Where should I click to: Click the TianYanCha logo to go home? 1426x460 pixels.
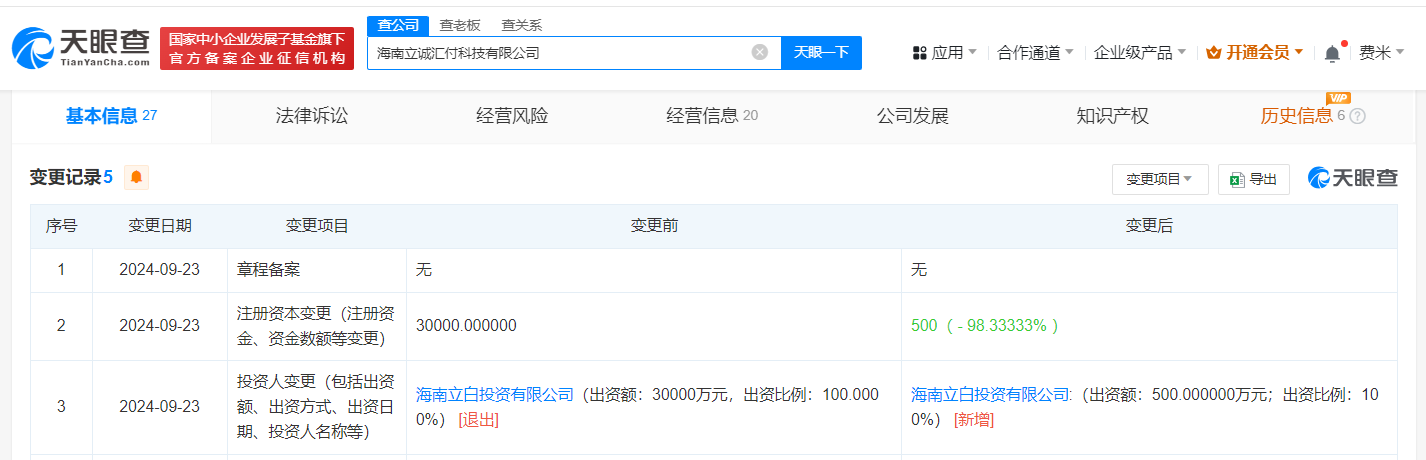coord(80,48)
